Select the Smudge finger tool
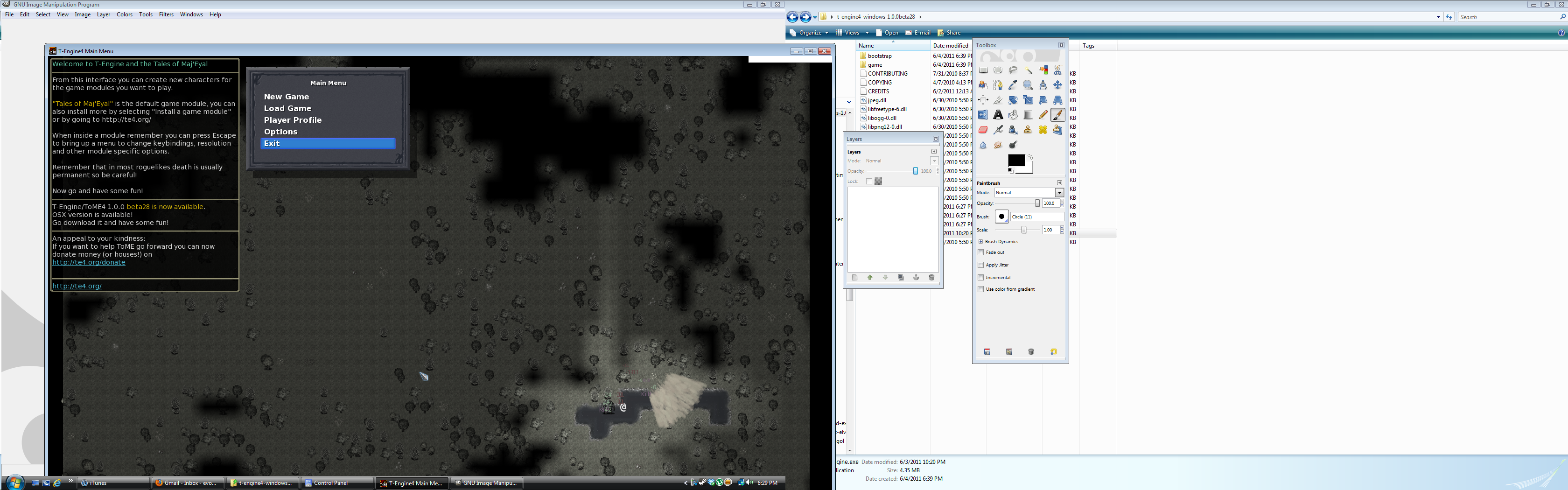 tap(998, 145)
